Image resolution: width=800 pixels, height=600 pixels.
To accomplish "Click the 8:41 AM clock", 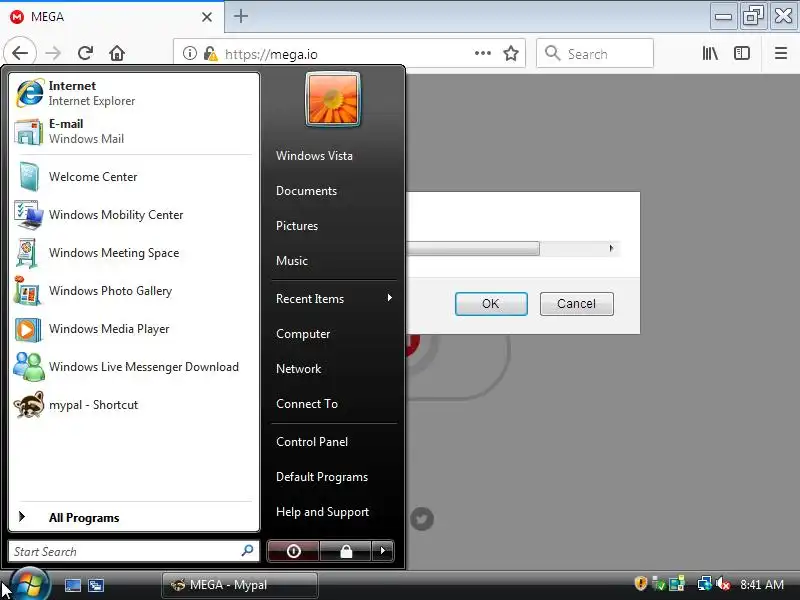I will (762, 584).
